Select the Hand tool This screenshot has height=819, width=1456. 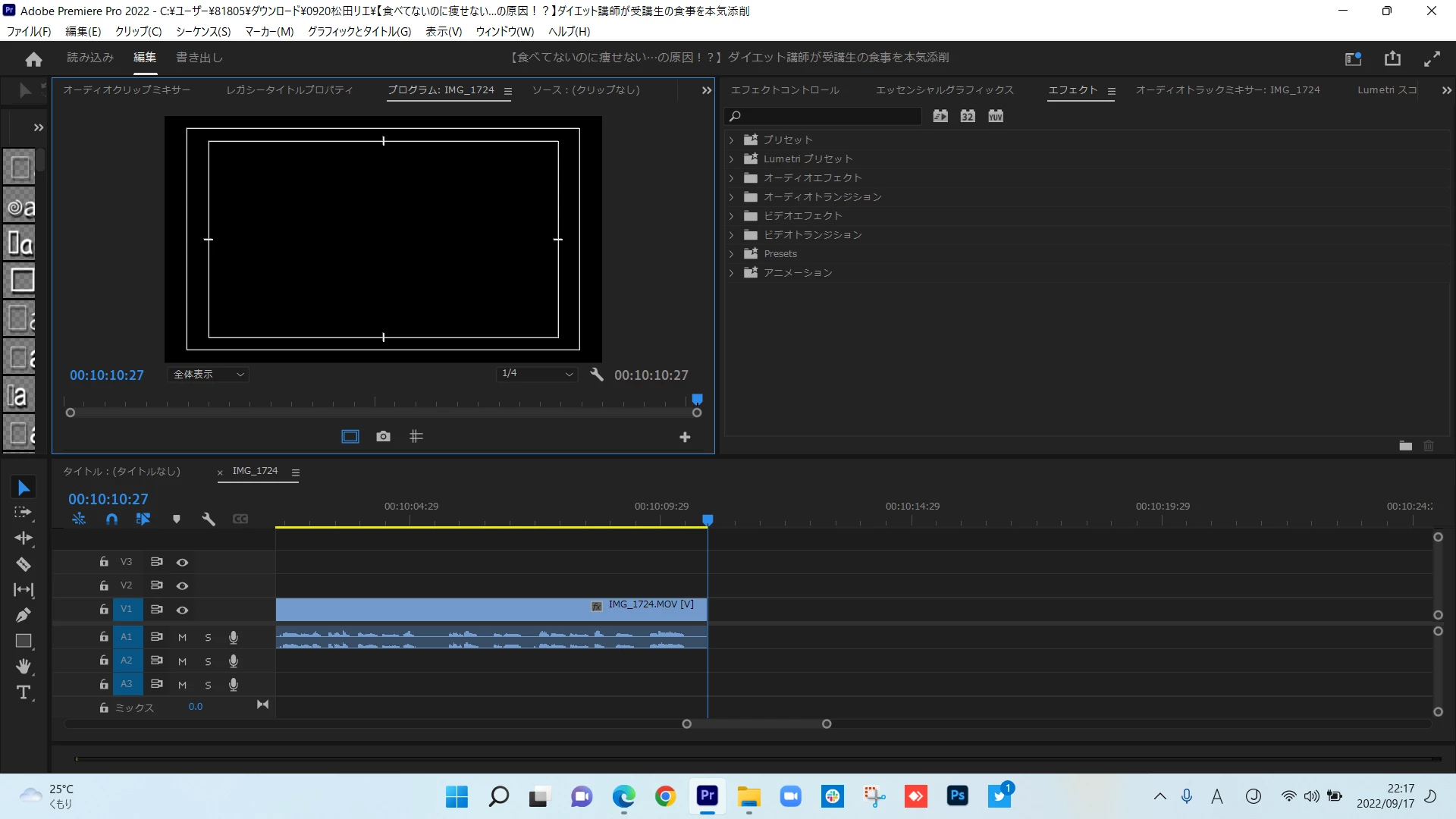point(24,667)
